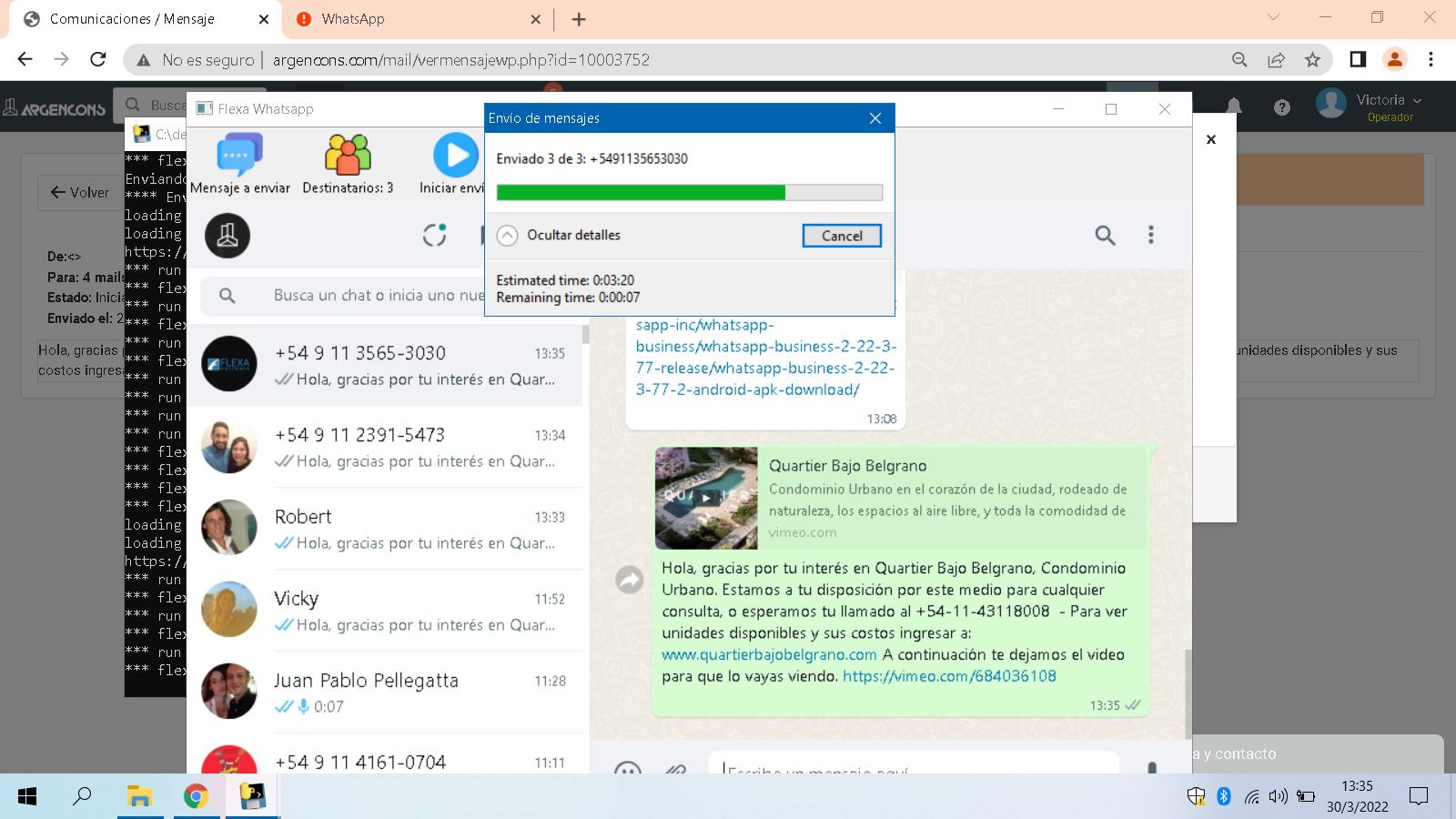Close the Argencons popup with X
1456x819 pixels.
pos(1211,139)
